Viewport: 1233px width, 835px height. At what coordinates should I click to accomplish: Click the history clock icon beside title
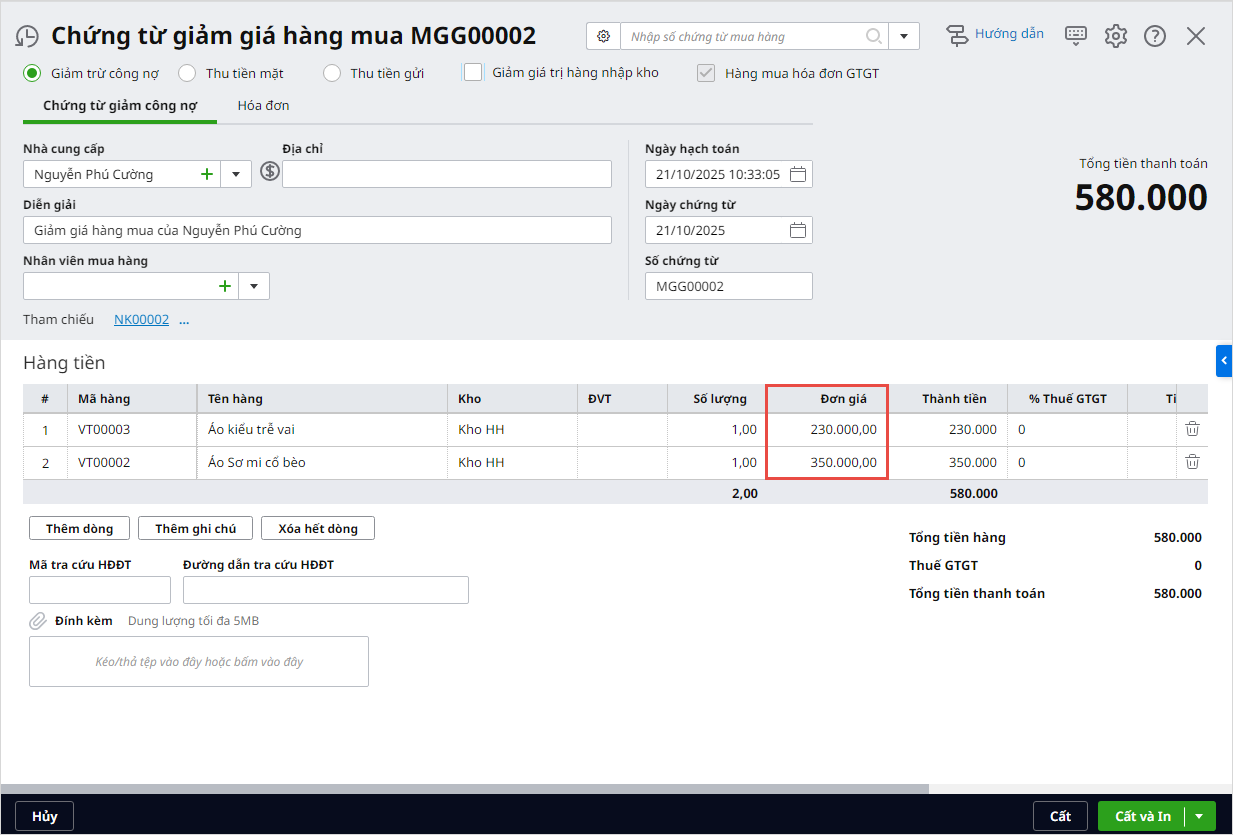27,37
